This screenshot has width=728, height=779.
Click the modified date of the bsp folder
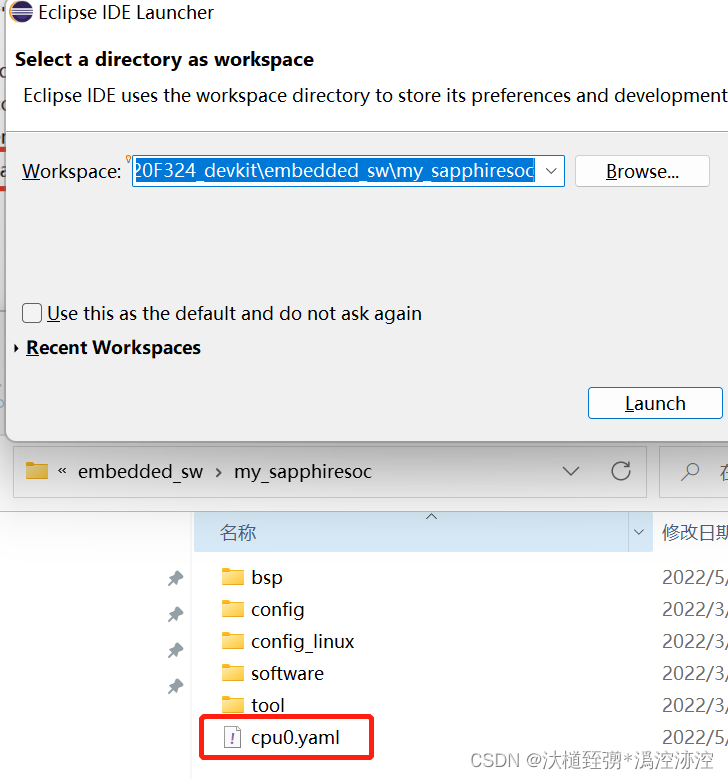695,577
